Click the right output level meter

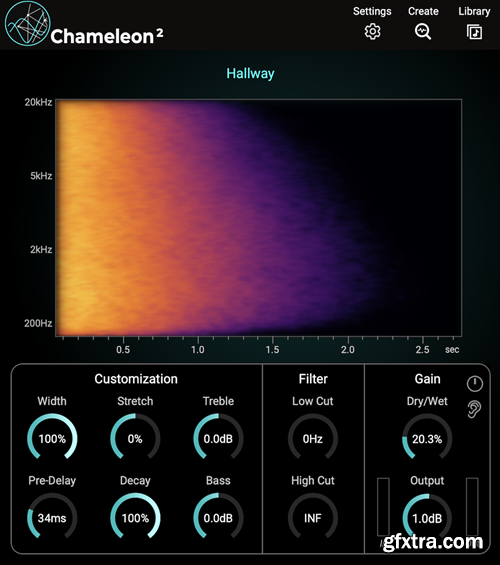(x=472, y=507)
